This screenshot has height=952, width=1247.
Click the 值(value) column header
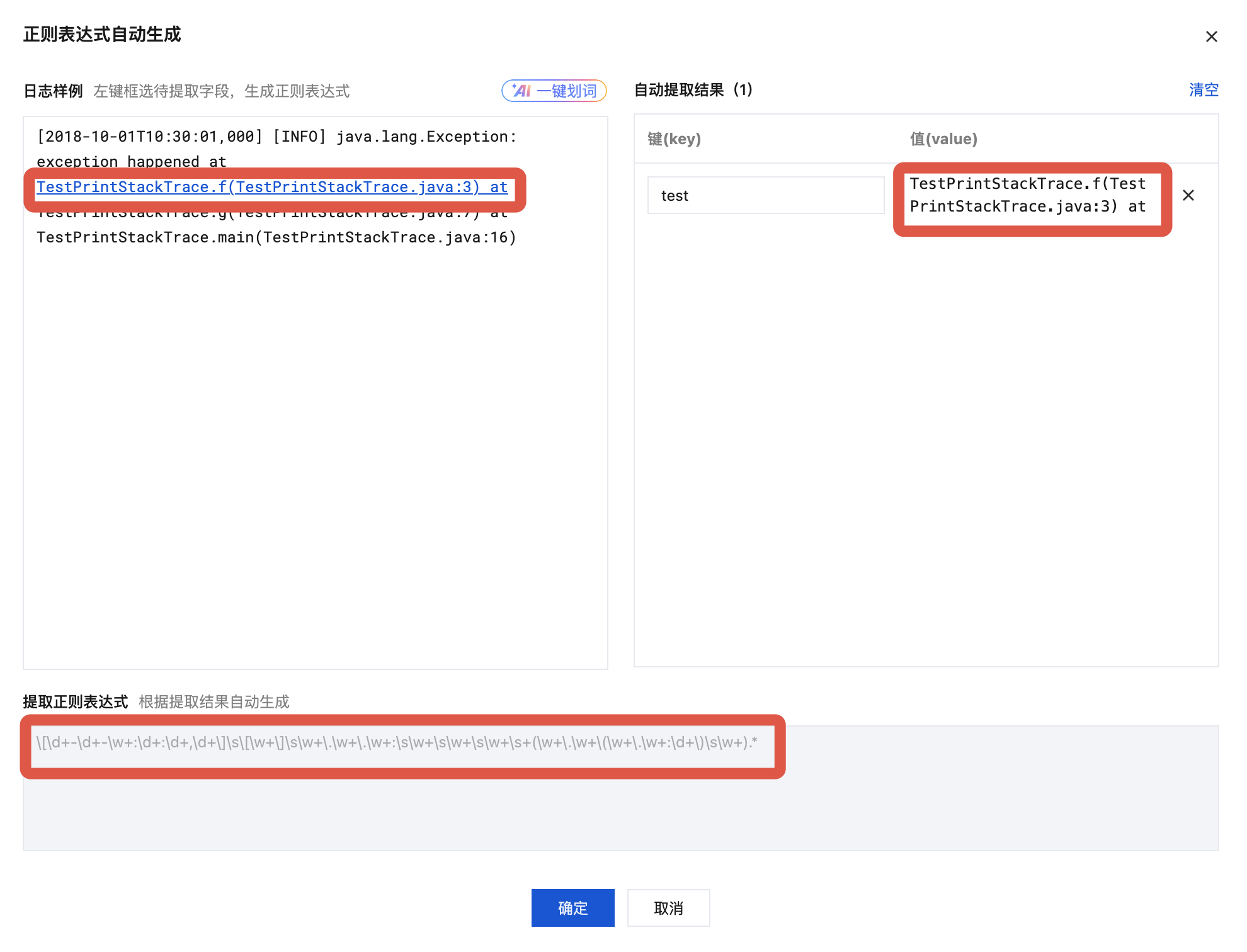(943, 139)
